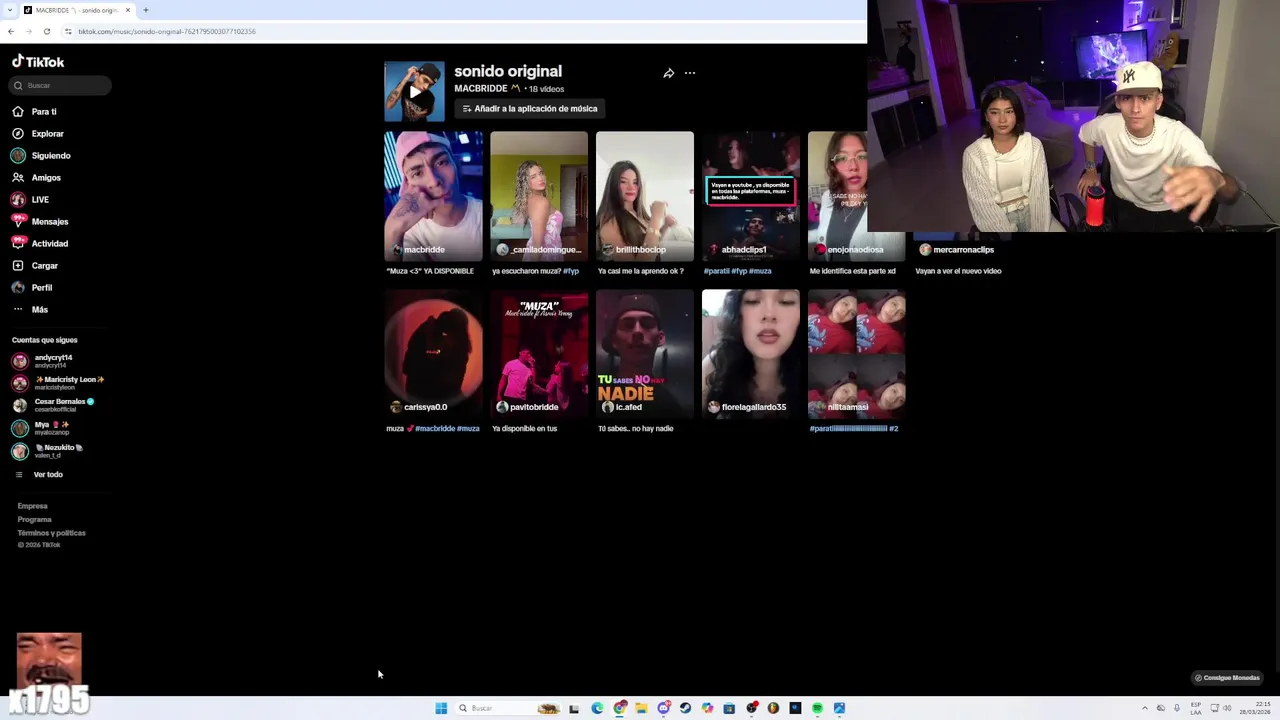The height and width of the screenshot is (720, 1280).
Task: Open Mya followed account
Action: 42,428
